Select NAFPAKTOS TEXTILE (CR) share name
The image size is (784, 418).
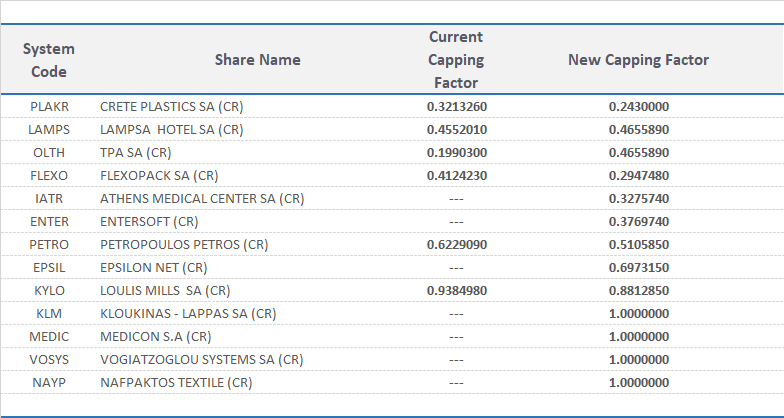coord(176,382)
